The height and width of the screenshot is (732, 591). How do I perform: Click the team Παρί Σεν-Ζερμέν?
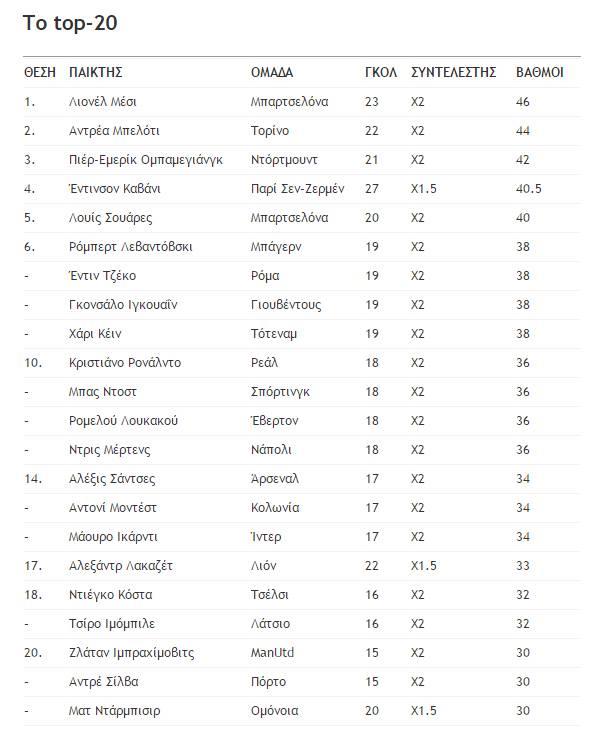(297, 189)
